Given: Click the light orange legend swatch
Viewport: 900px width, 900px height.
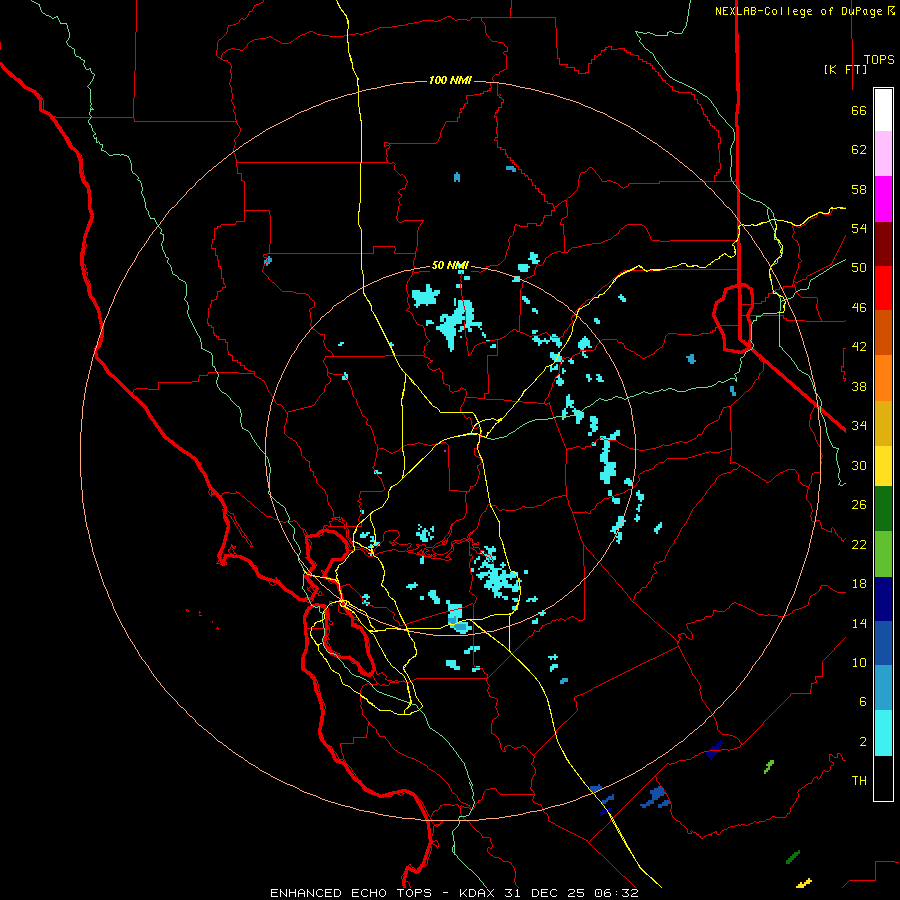Looking at the screenshot, I should pyautogui.click(x=883, y=378).
